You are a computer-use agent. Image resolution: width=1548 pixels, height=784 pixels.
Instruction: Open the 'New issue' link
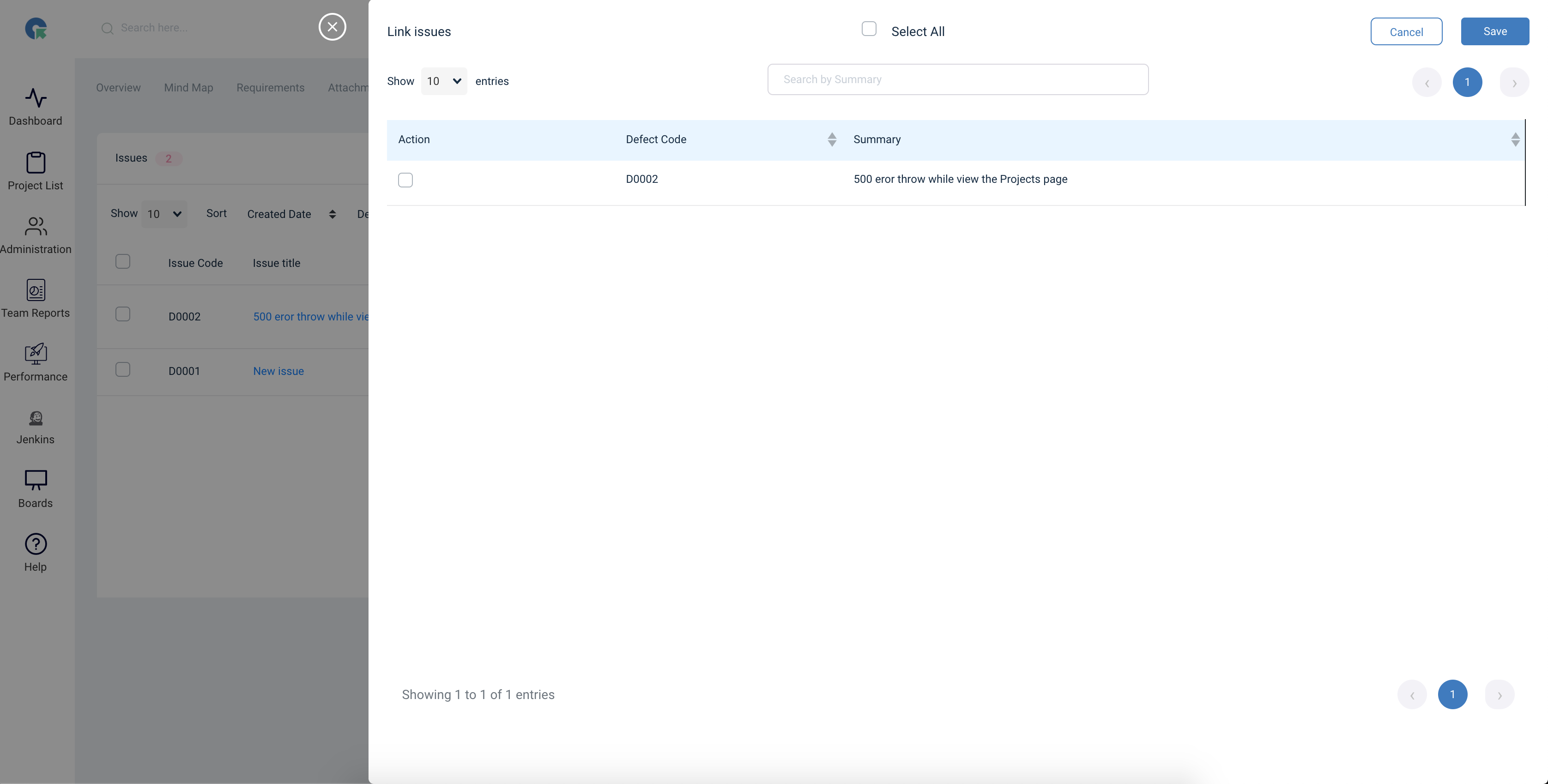pyautogui.click(x=278, y=371)
